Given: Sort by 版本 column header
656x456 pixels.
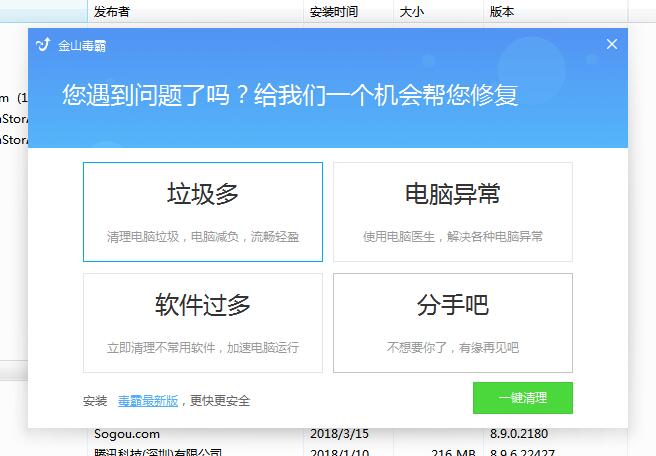Looking at the screenshot, I should coord(555,12).
